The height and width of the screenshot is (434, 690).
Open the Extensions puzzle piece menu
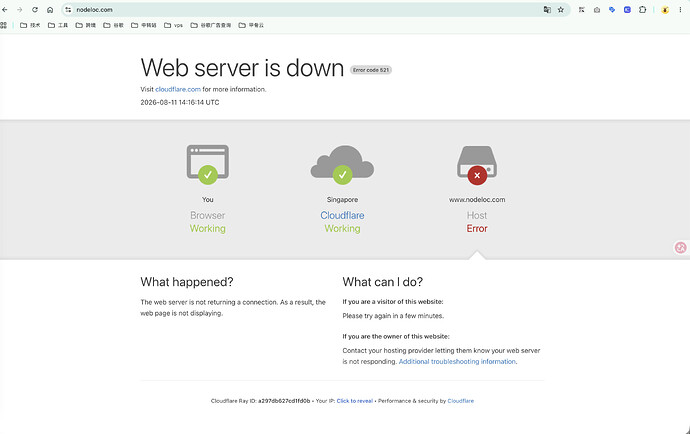click(x=642, y=10)
